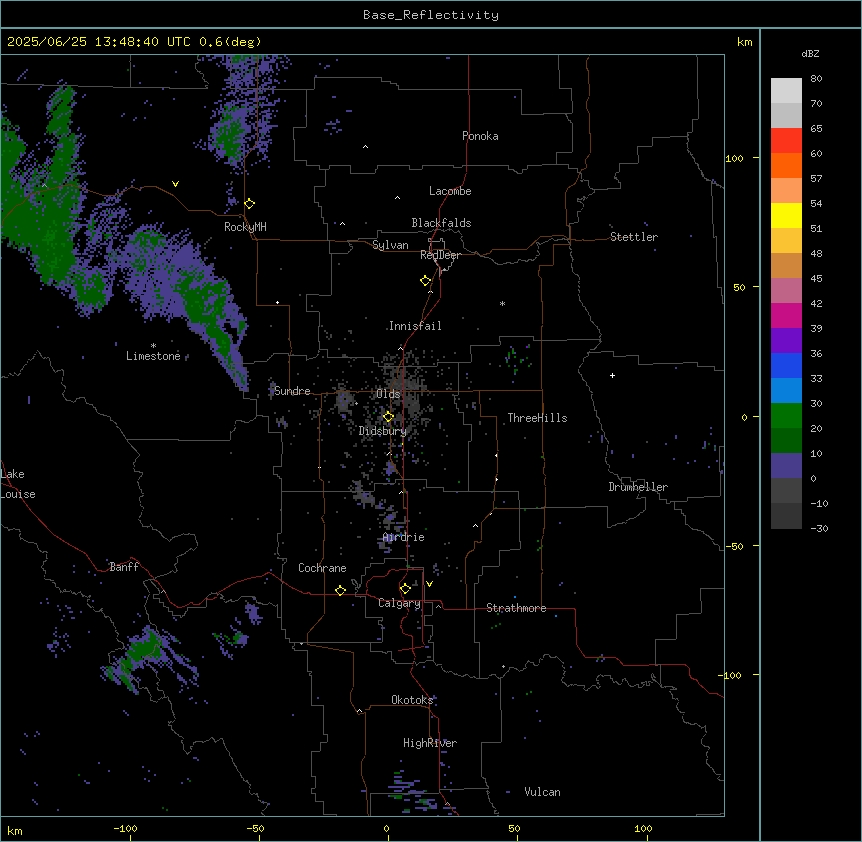Click the Stettler city label
The height and width of the screenshot is (842, 862).
(634, 237)
